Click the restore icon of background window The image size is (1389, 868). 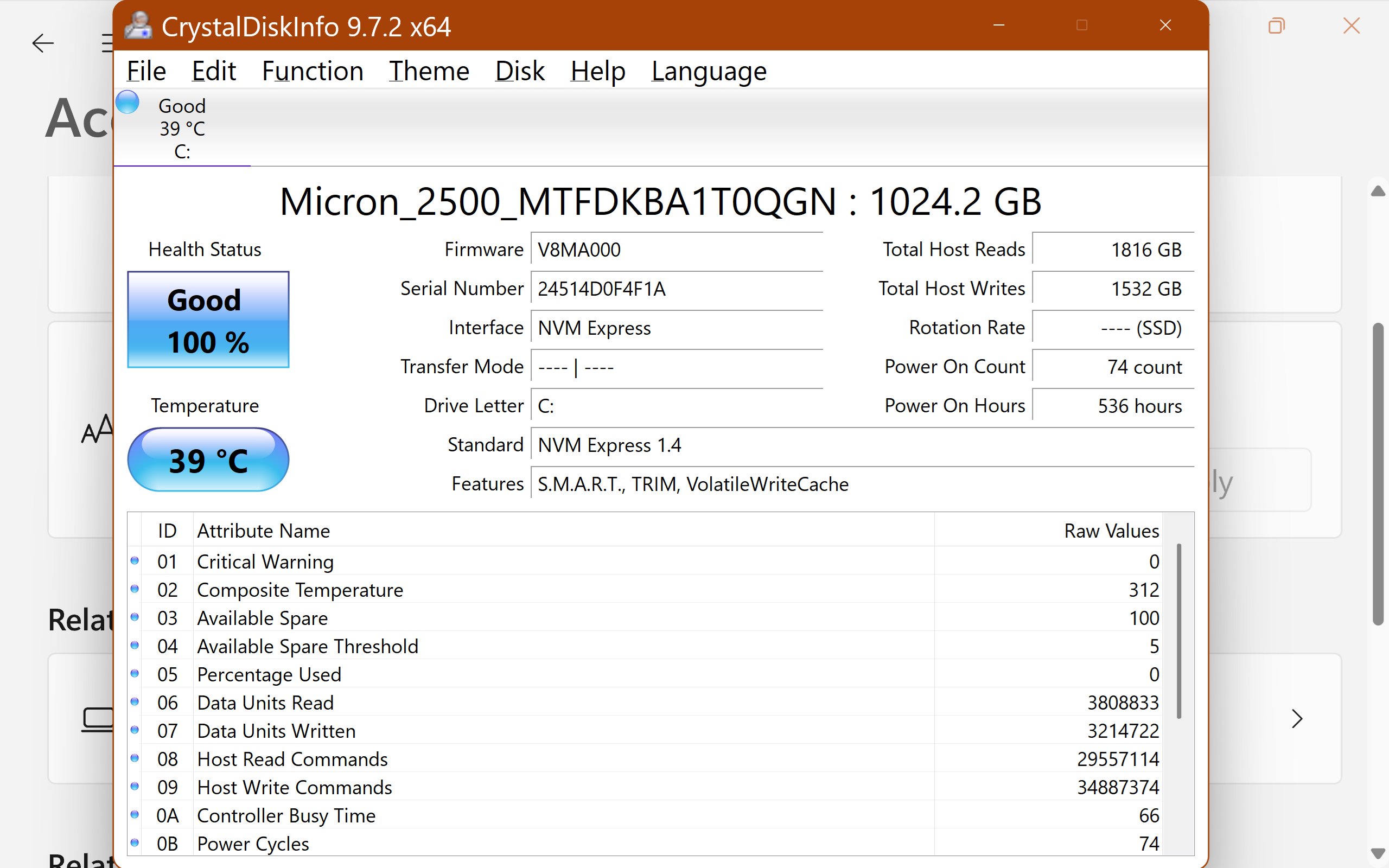click(1276, 26)
